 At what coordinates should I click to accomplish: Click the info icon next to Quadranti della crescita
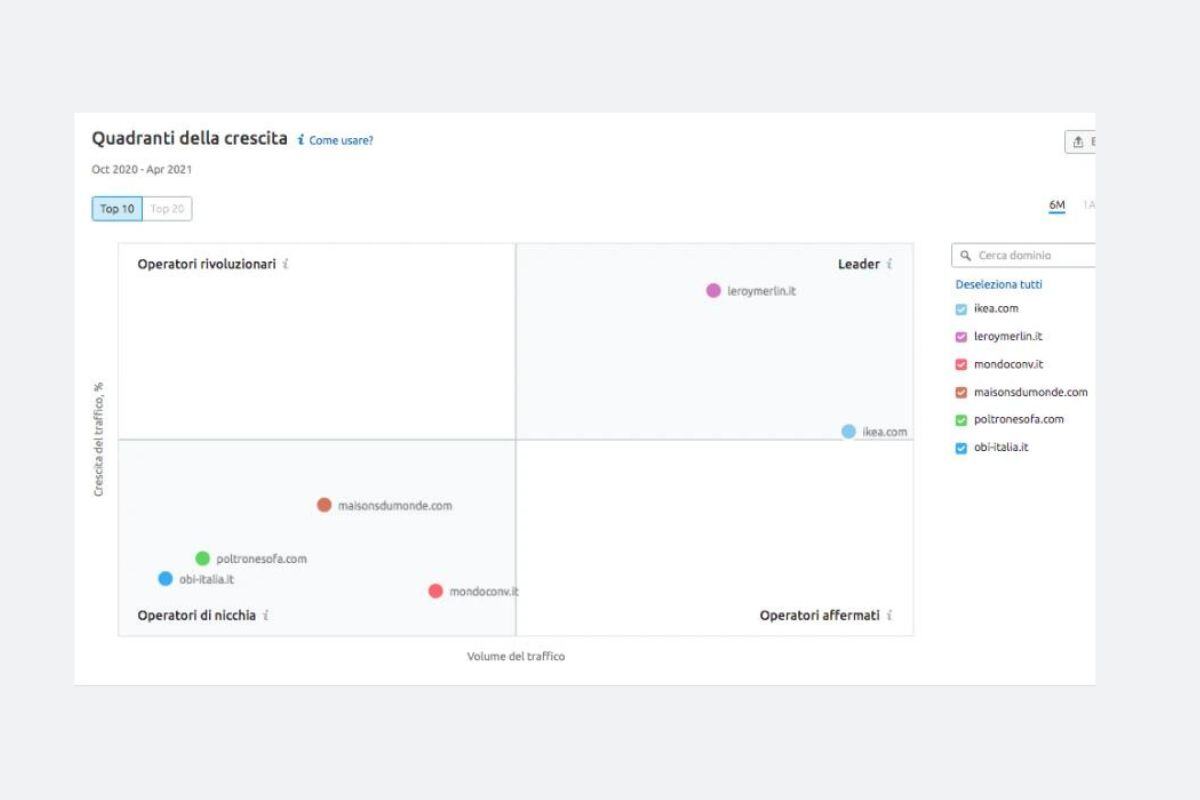pos(301,141)
